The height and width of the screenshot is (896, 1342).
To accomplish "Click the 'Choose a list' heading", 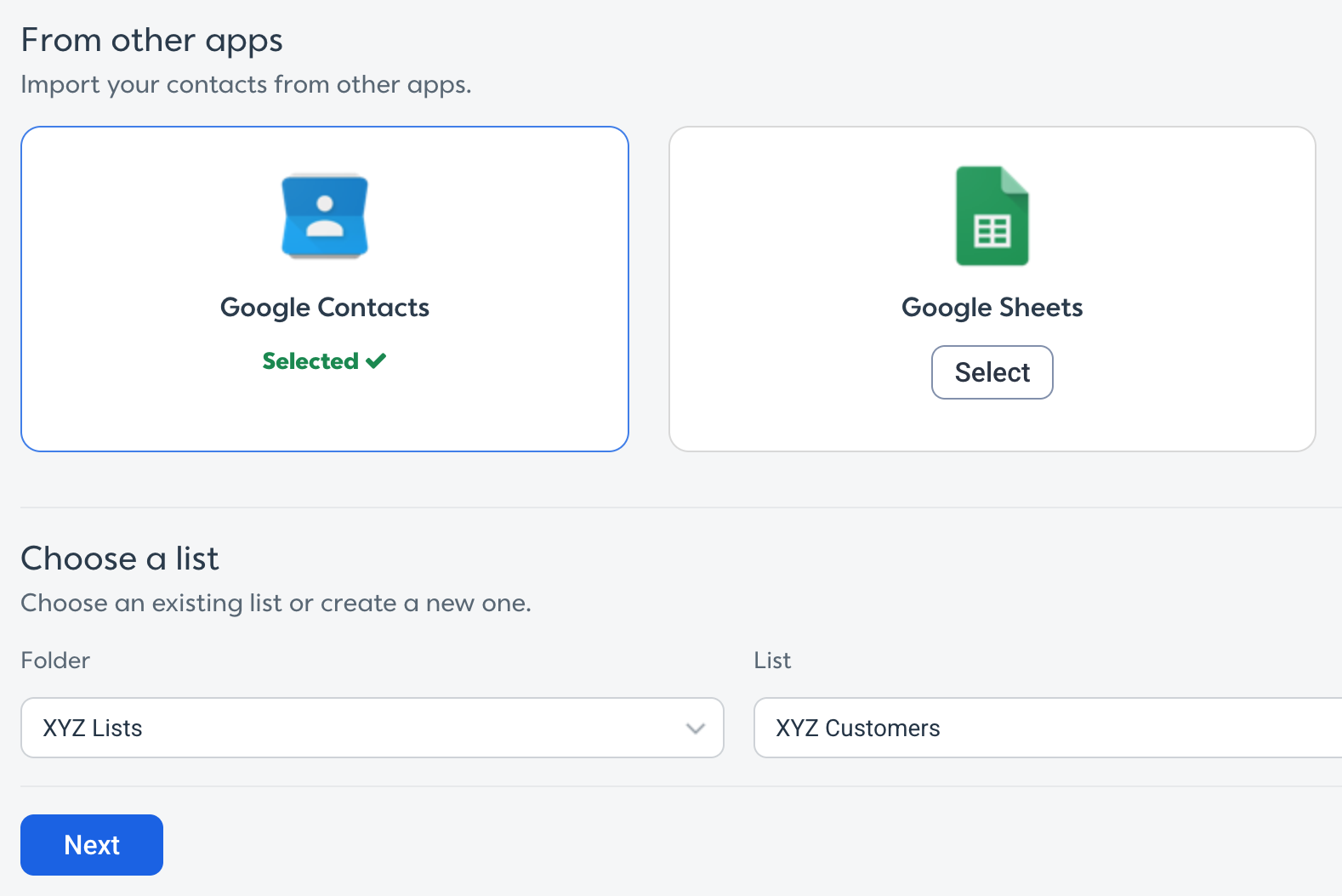I will (x=120, y=559).
